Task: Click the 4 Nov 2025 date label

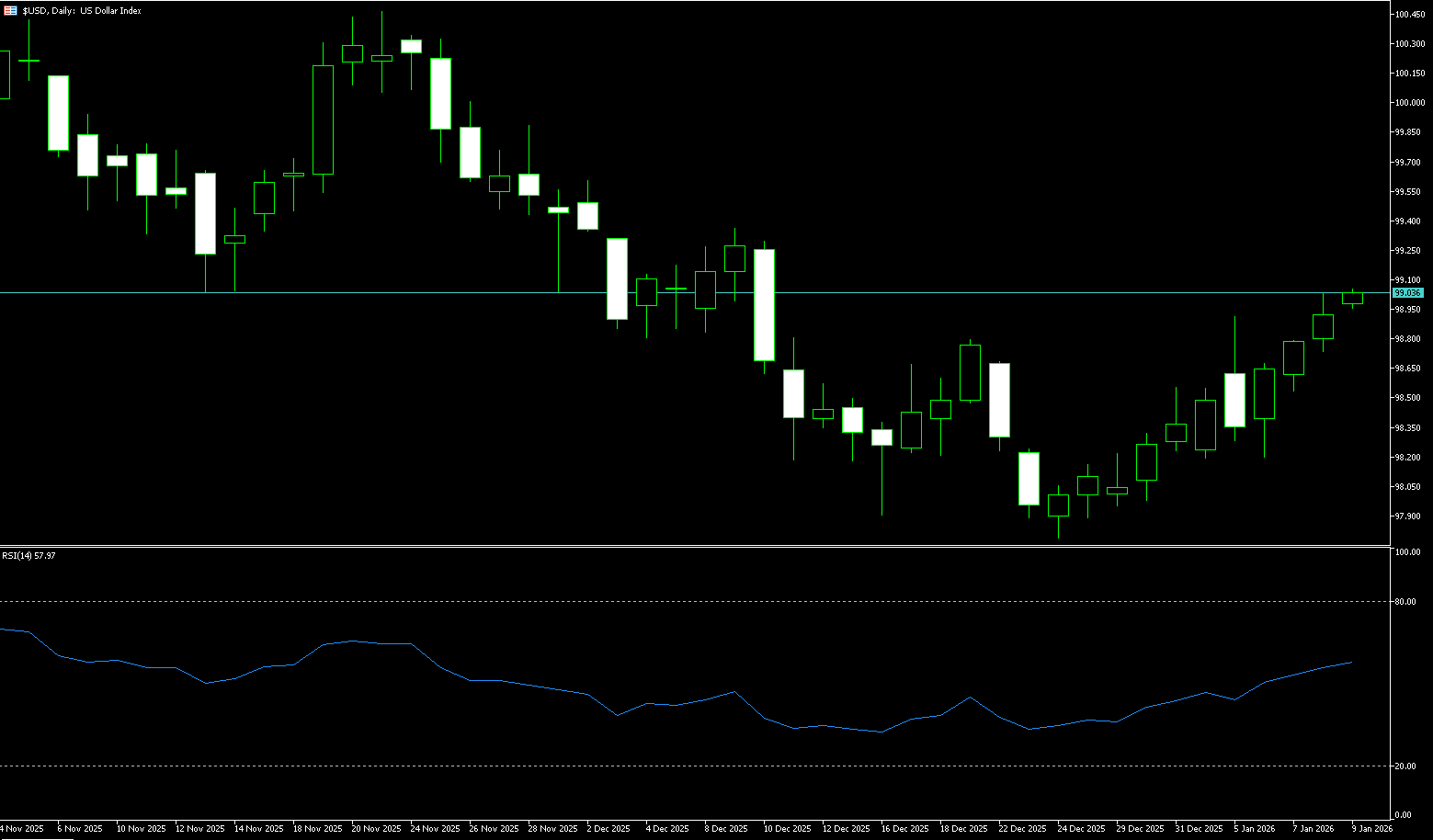Action: point(22,829)
